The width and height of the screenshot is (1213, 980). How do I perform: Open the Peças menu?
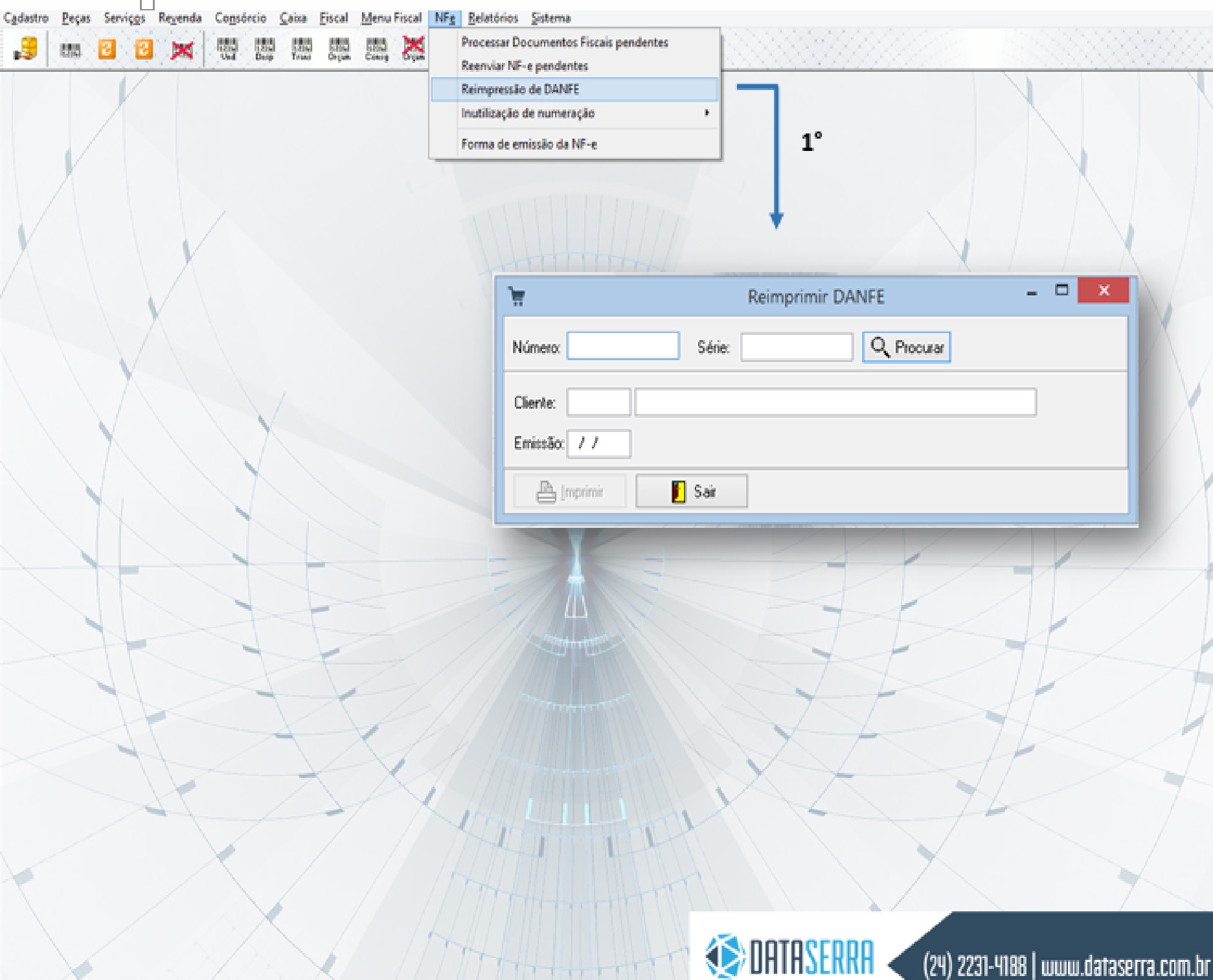76,18
